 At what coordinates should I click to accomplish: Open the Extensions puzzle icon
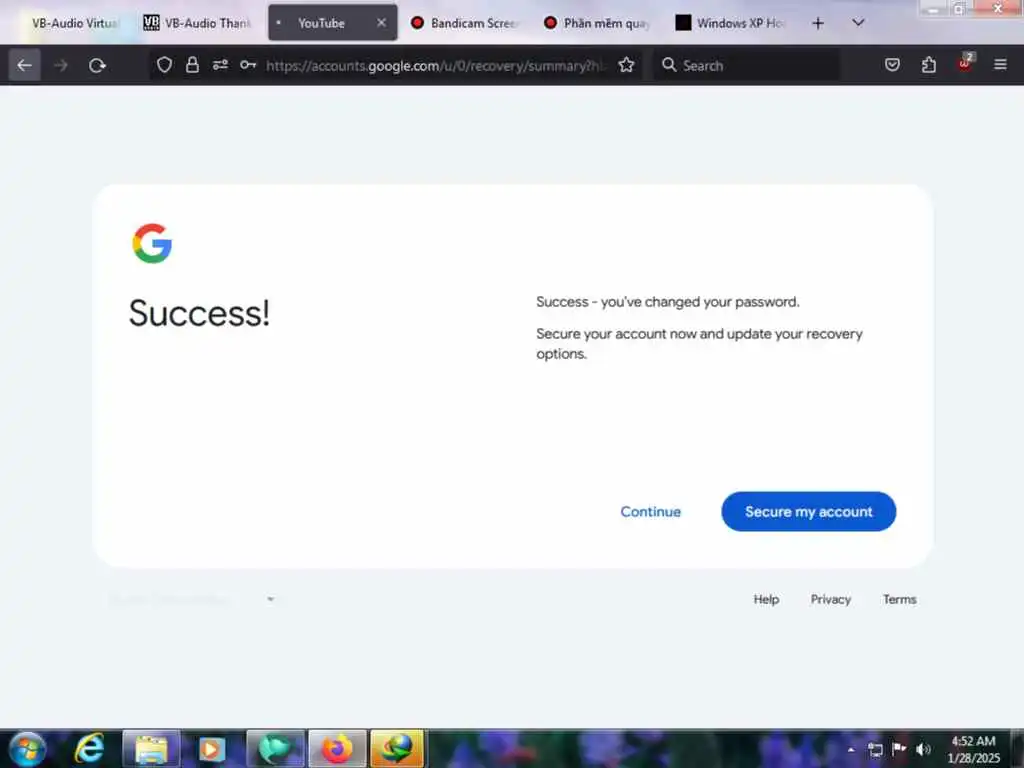pos(929,65)
